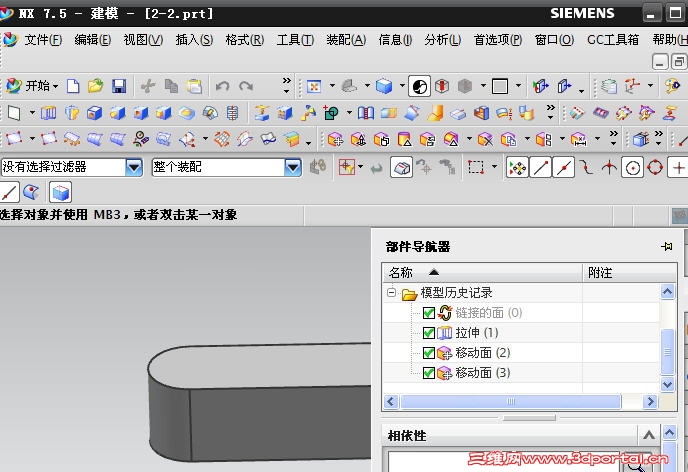Collapse the 模型历史记录 tree node

click(391, 292)
